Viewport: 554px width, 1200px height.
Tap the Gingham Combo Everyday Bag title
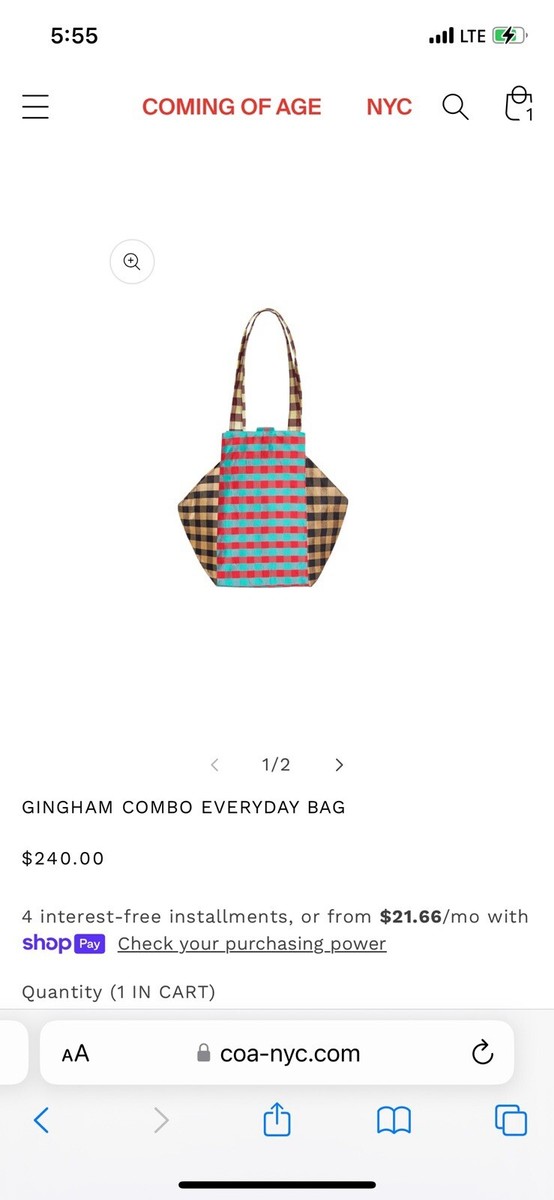point(184,807)
